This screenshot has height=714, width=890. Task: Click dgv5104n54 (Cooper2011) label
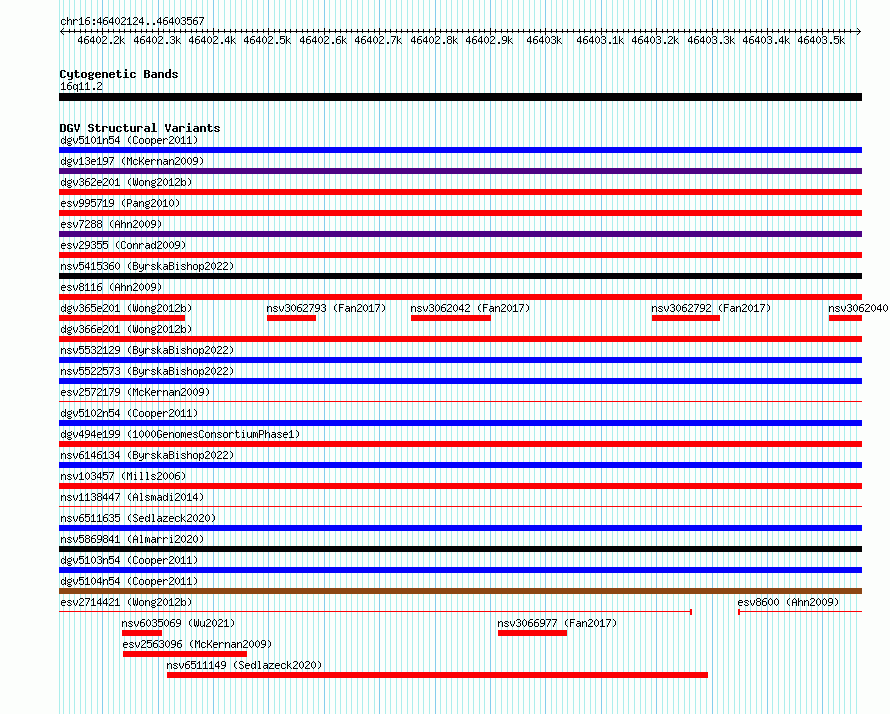129,581
